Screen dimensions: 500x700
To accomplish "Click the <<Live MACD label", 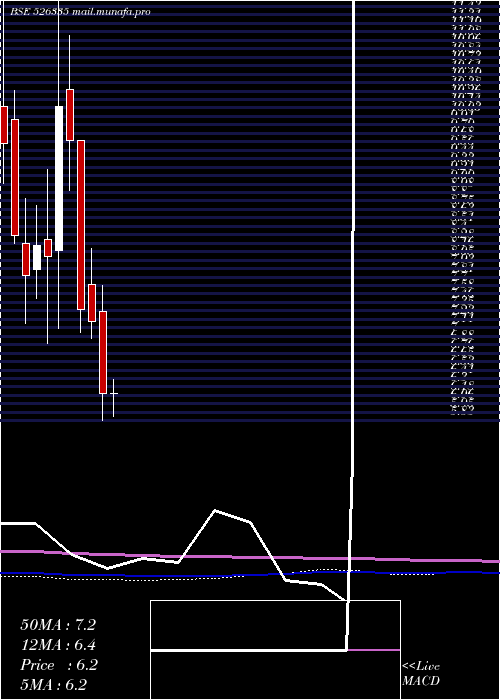I will (421, 674).
